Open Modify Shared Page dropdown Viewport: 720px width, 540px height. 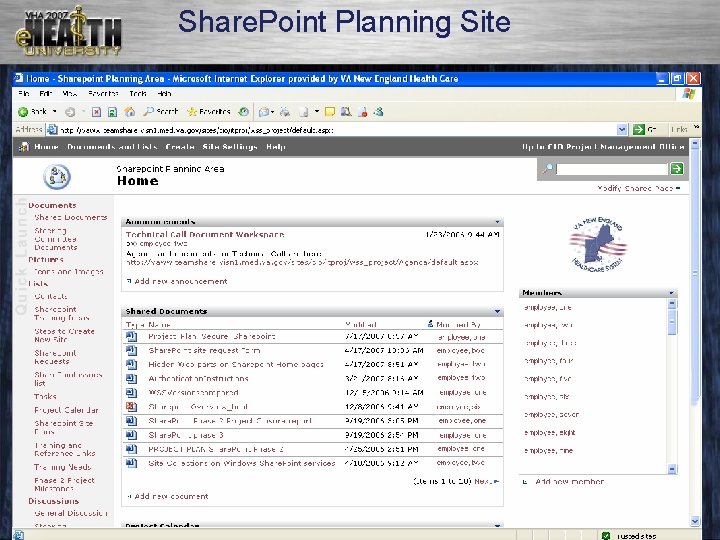coord(639,188)
